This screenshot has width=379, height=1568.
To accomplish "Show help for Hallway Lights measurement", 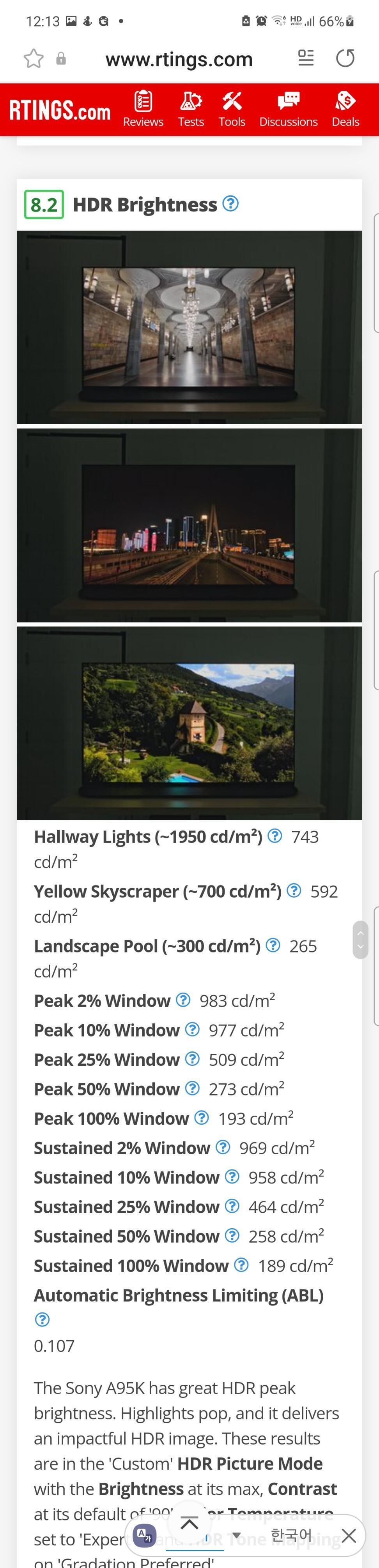I will tap(275, 836).
